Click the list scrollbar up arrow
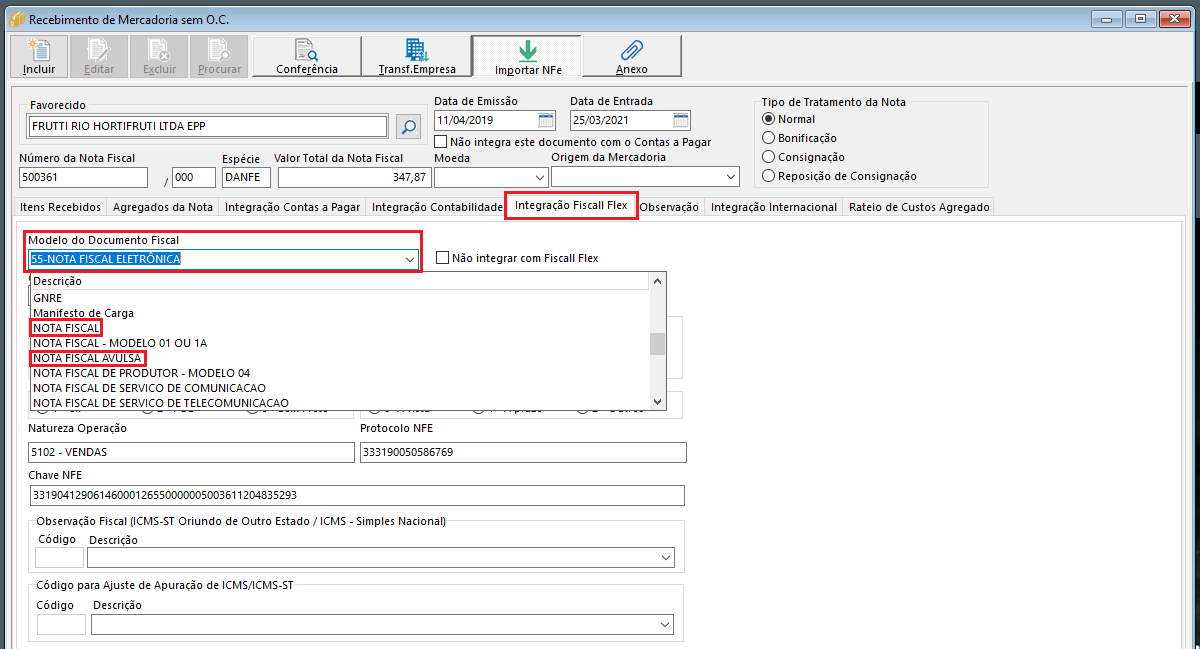Image resolution: width=1200 pixels, height=649 pixels. pos(658,281)
